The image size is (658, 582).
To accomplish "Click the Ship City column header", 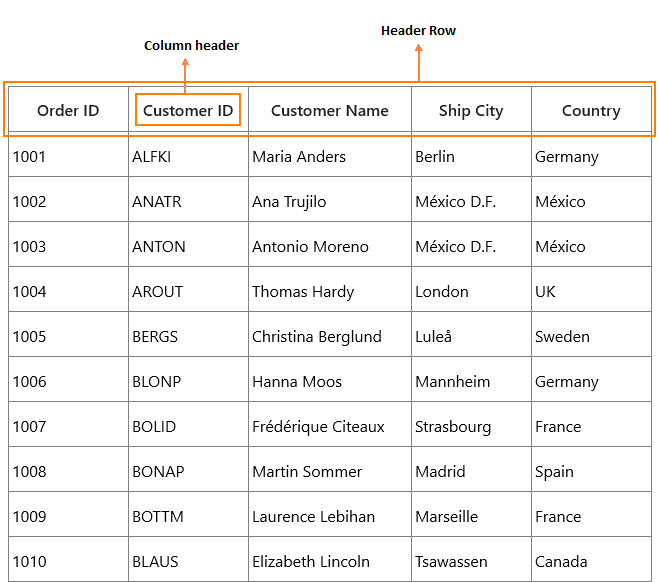I will [x=471, y=111].
